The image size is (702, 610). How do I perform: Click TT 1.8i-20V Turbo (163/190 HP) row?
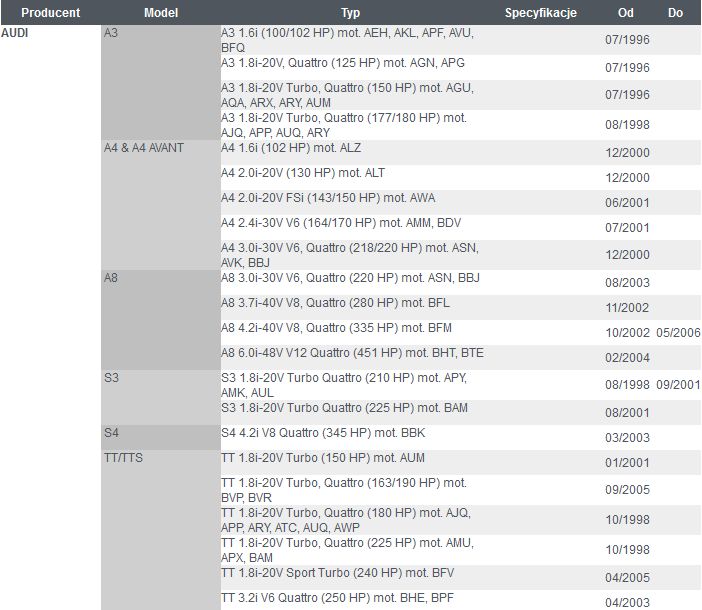click(461, 490)
